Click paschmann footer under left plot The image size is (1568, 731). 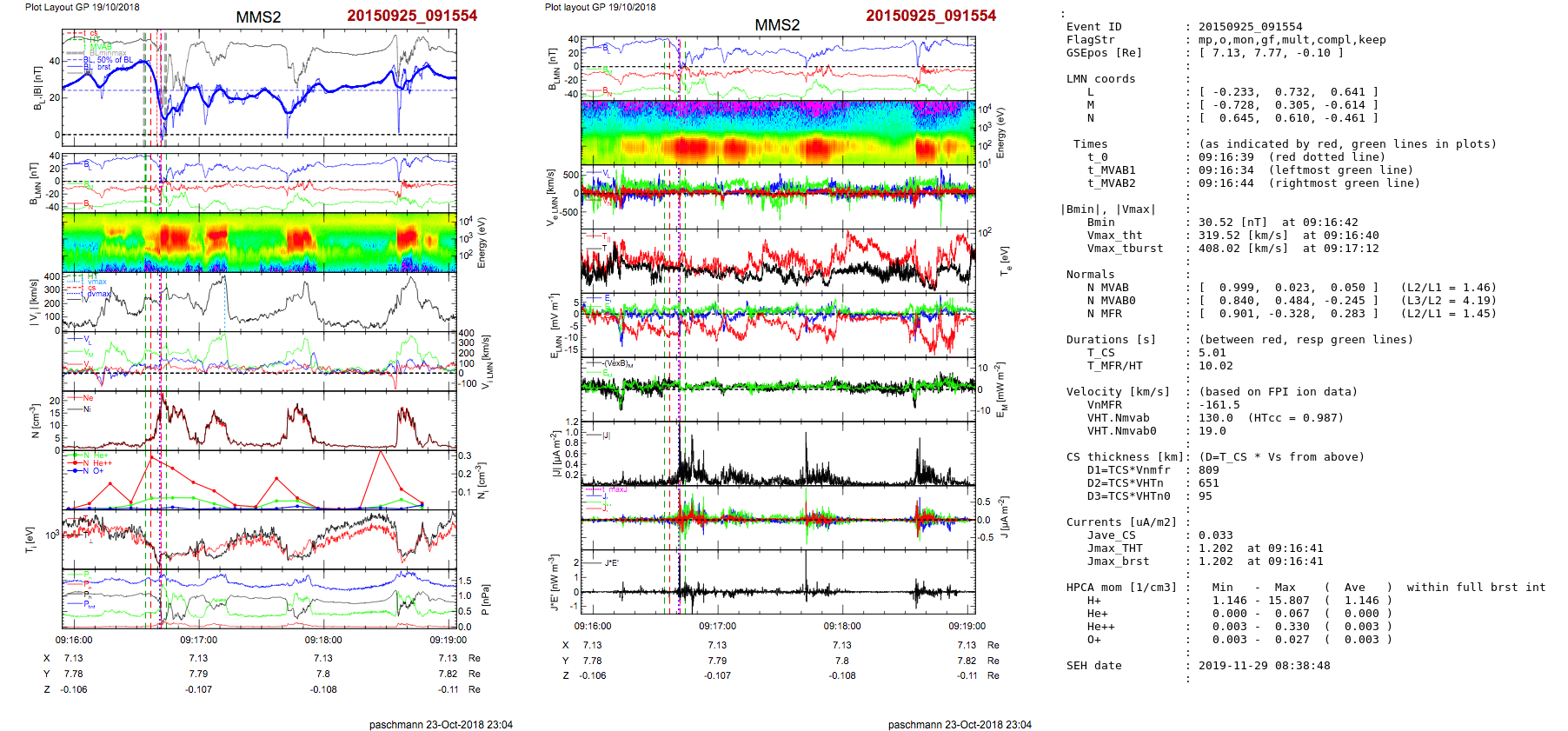point(441,724)
